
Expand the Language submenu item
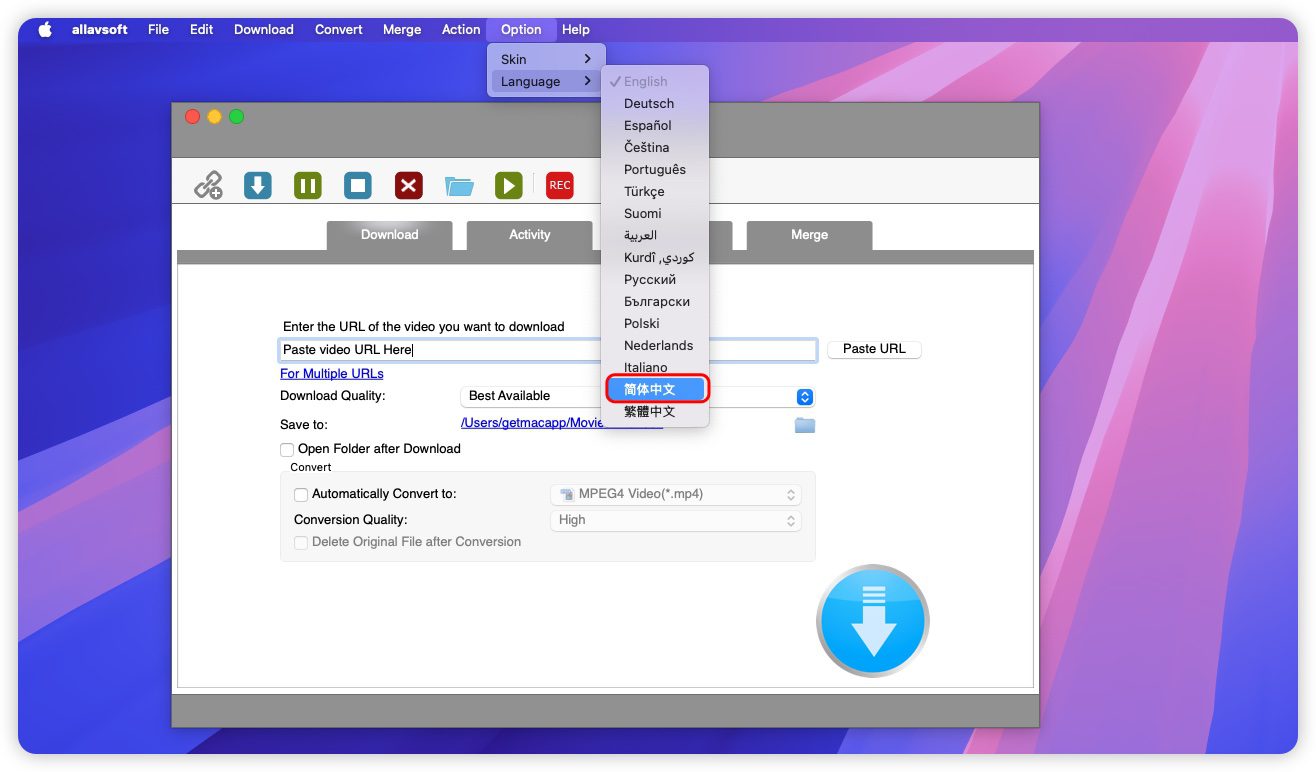[546, 82]
